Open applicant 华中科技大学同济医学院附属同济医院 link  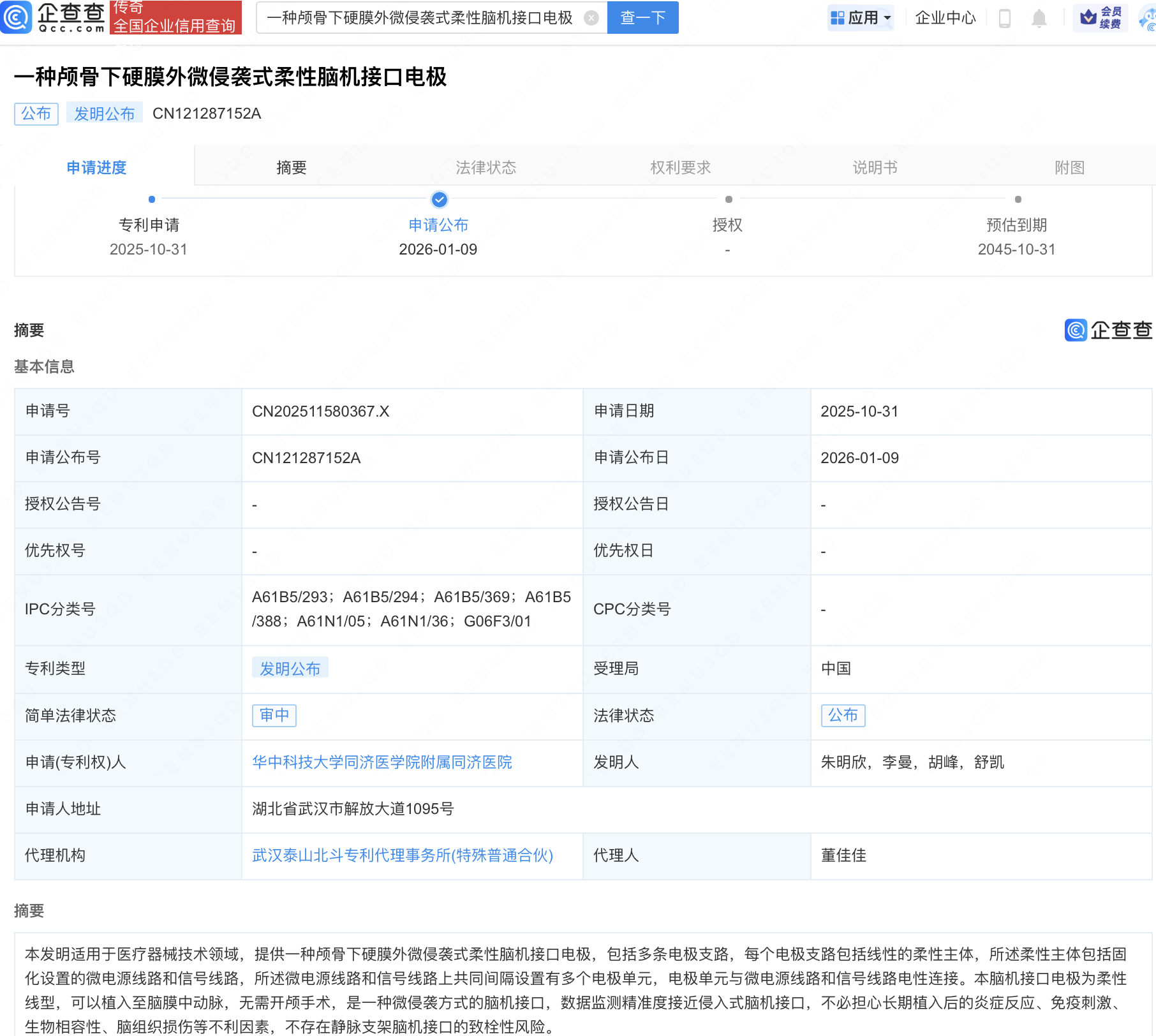[x=382, y=762]
